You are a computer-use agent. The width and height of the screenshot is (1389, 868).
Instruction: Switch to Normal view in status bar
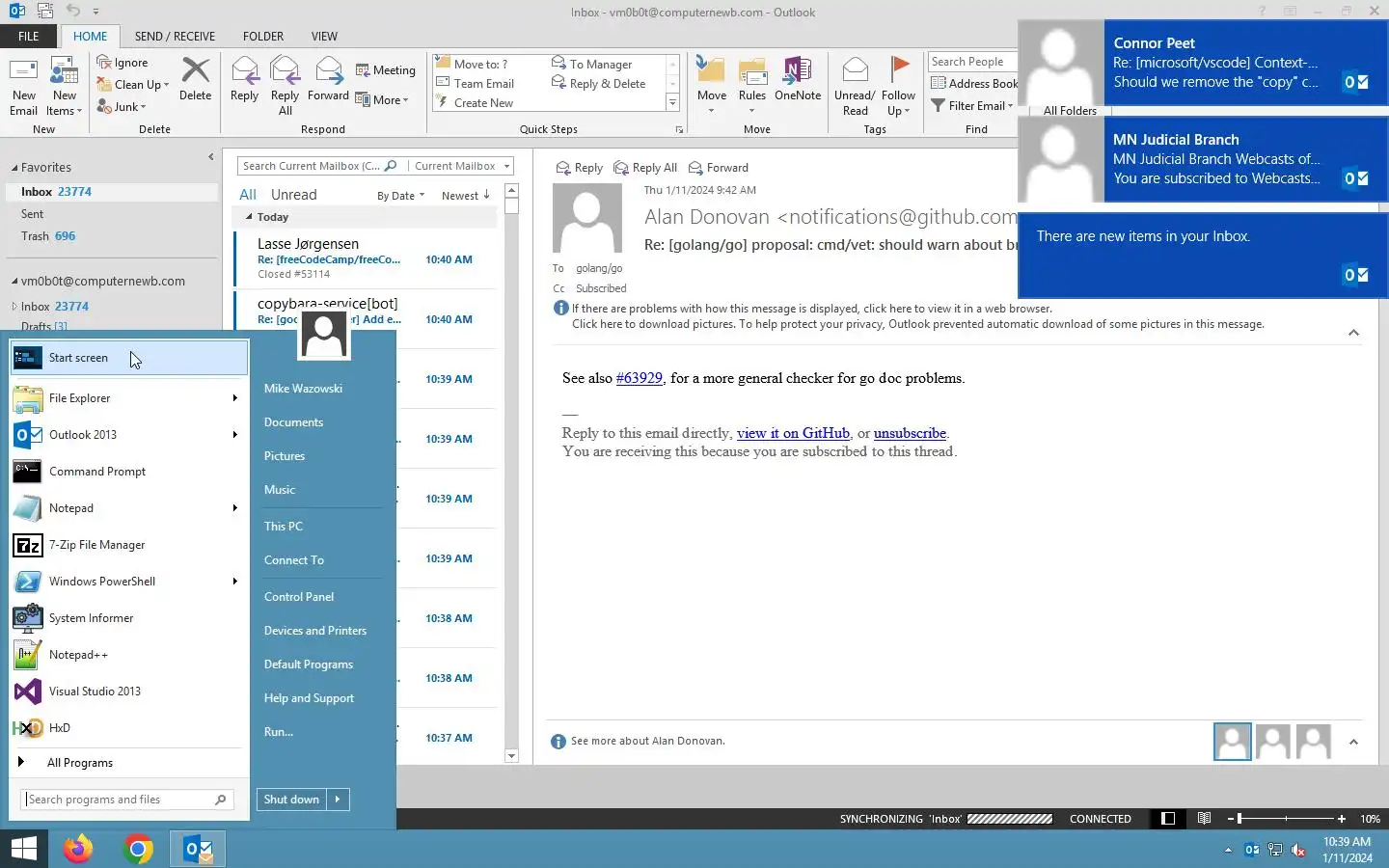point(1168,819)
